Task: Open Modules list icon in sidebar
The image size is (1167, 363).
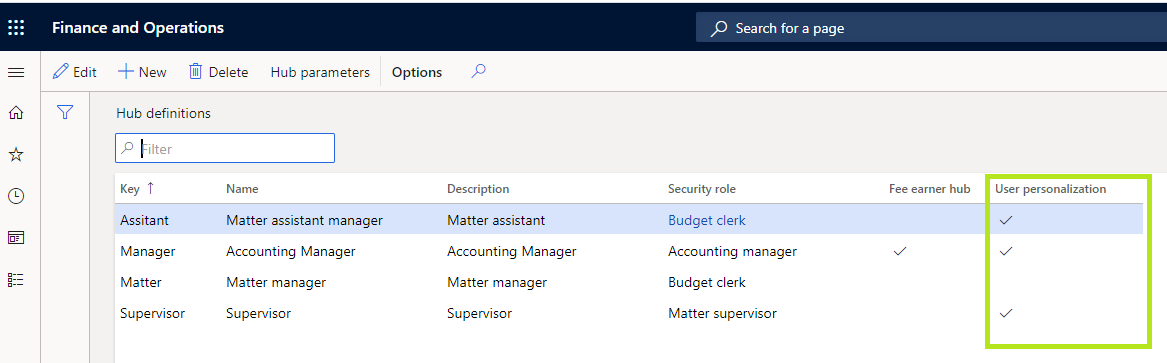Action: click(x=16, y=280)
